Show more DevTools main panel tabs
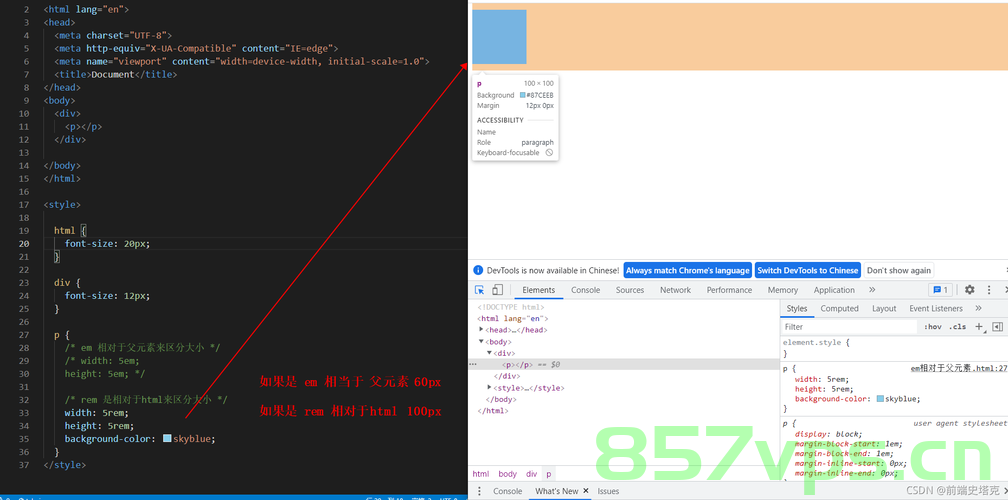The height and width of the screenshot is (500, 1008). [872, 290]
